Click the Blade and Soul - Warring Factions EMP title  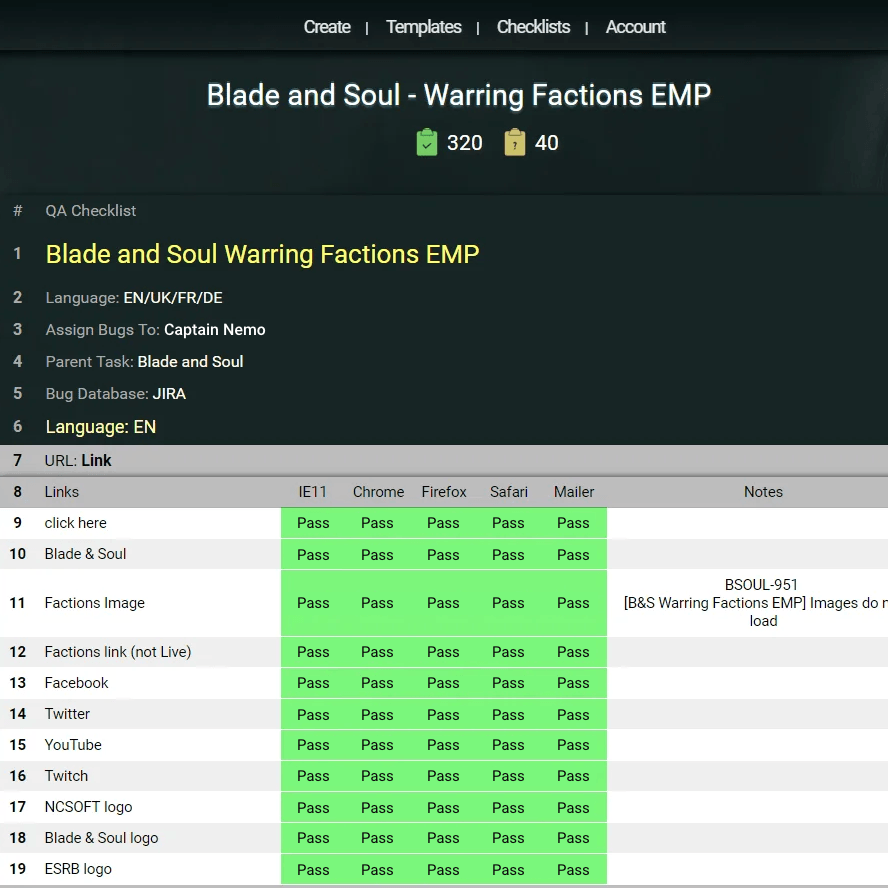[459, 95]
